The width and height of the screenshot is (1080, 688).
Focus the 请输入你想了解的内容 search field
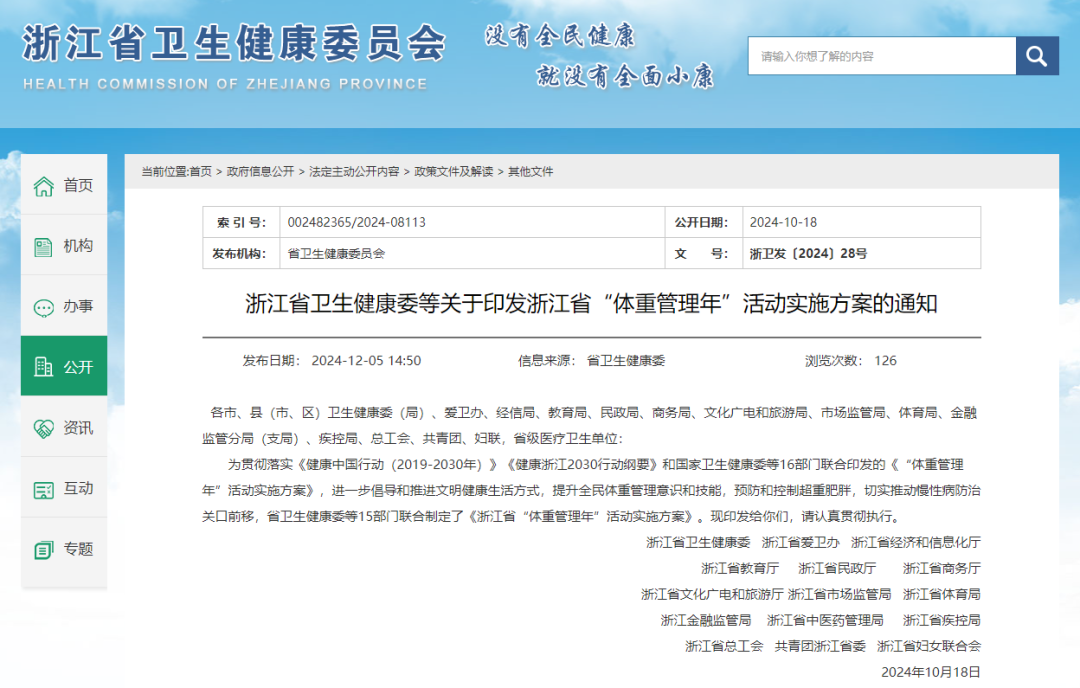[x=882, y=56]
